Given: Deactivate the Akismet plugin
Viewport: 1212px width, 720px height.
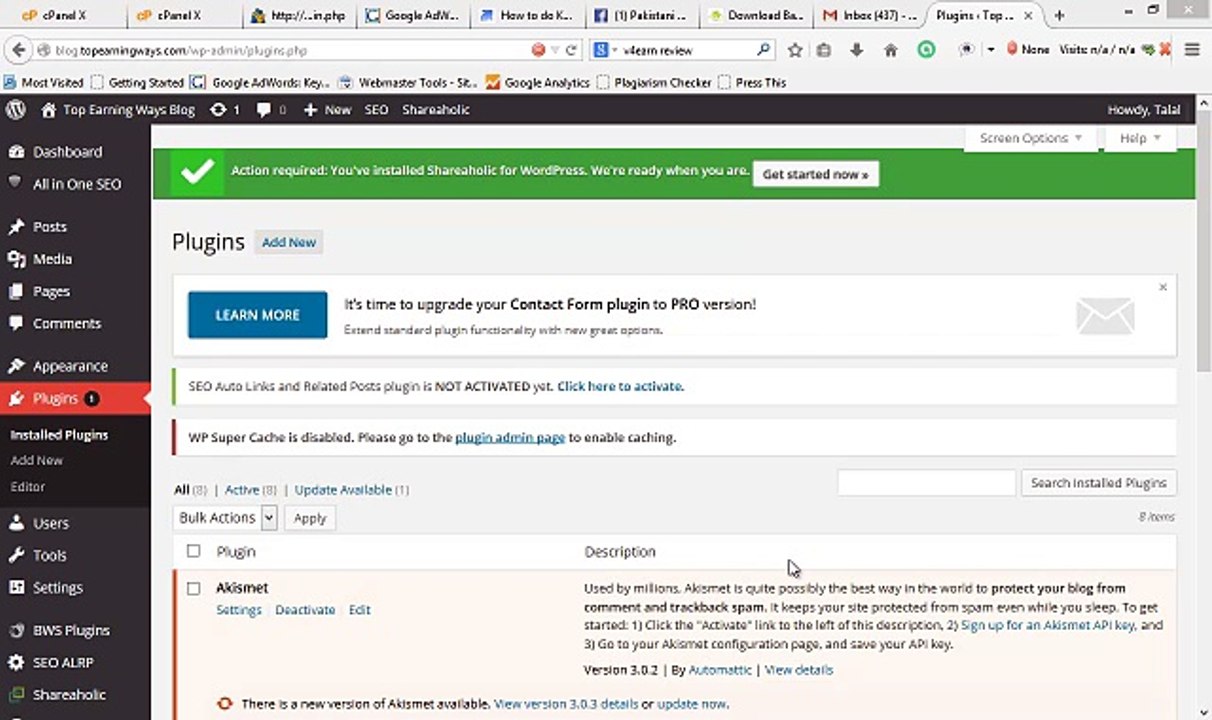Looking at the screenshot, I should 305,610.
